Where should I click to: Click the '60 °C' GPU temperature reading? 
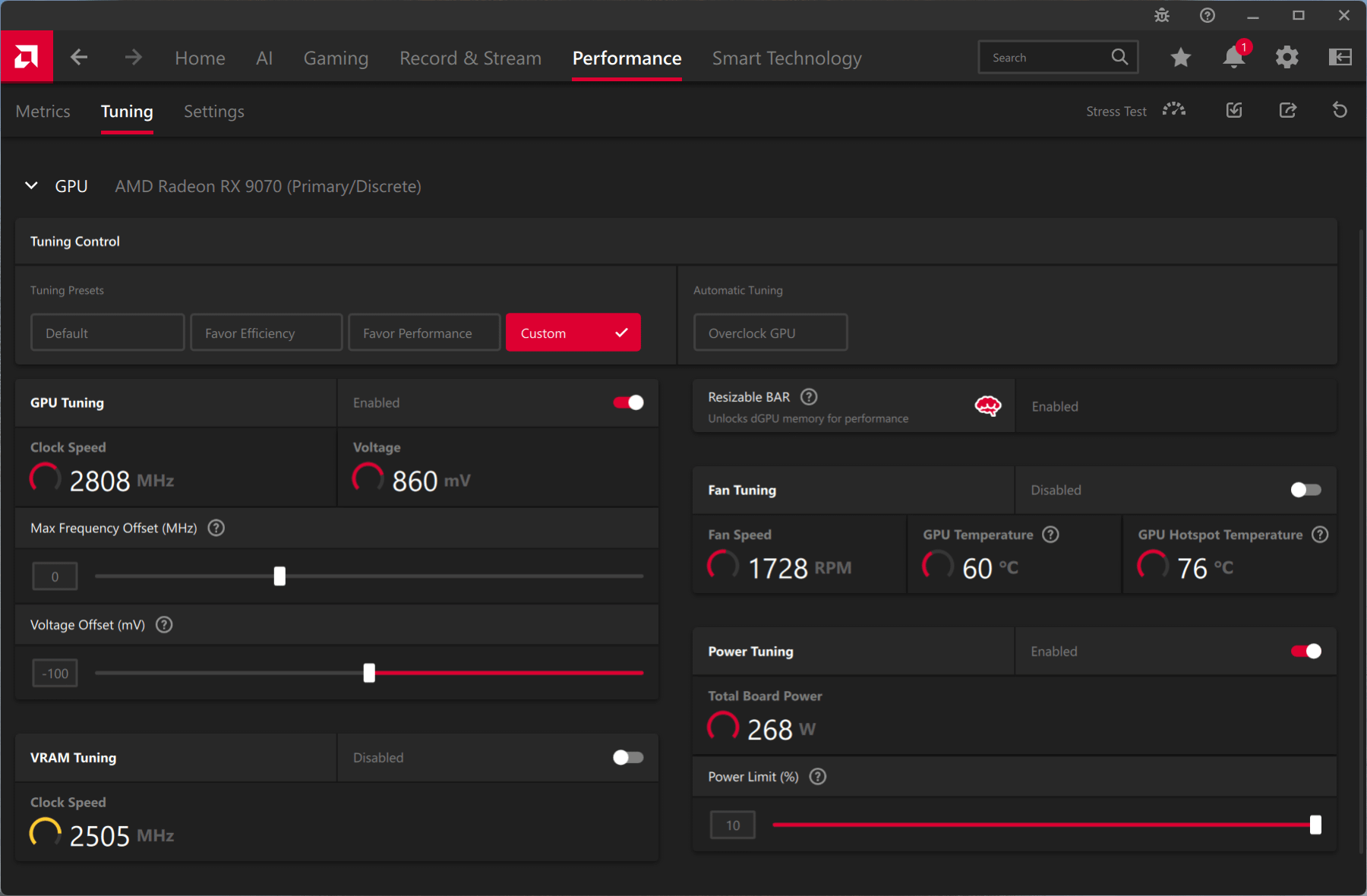990,568
